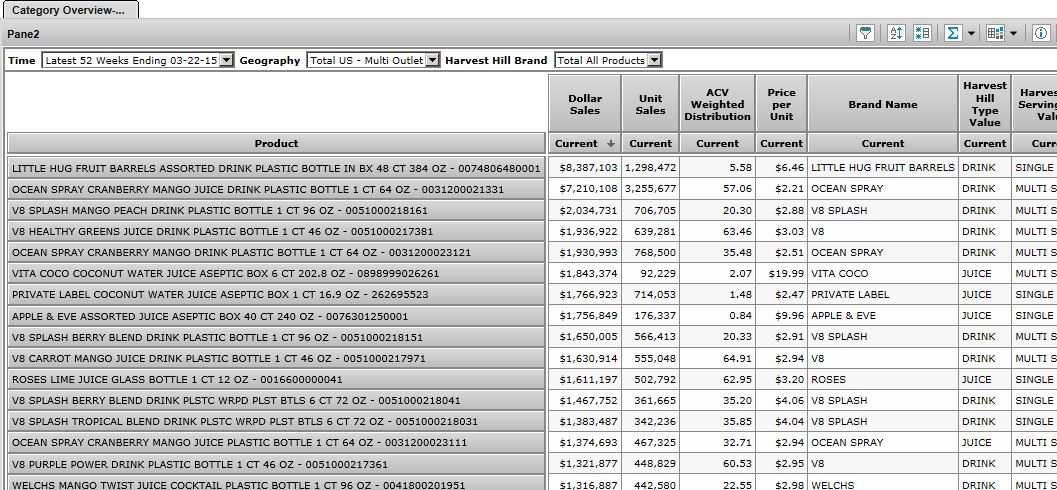Click the A-Z sort icon
Screen dimensions: 1057x490
coord(896,33)
